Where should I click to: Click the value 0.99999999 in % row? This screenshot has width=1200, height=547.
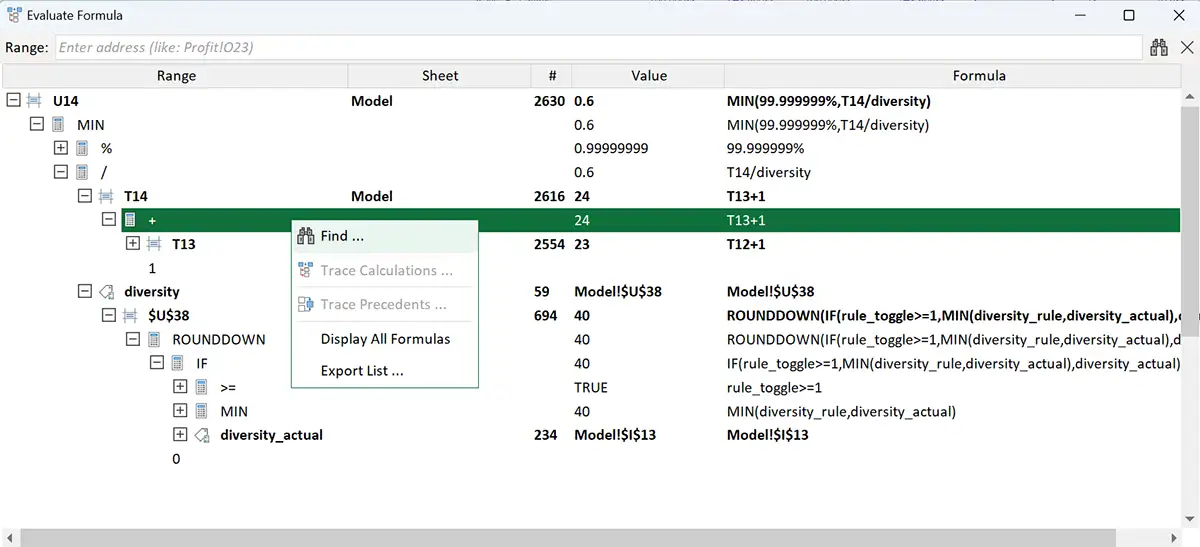(611, 148)
